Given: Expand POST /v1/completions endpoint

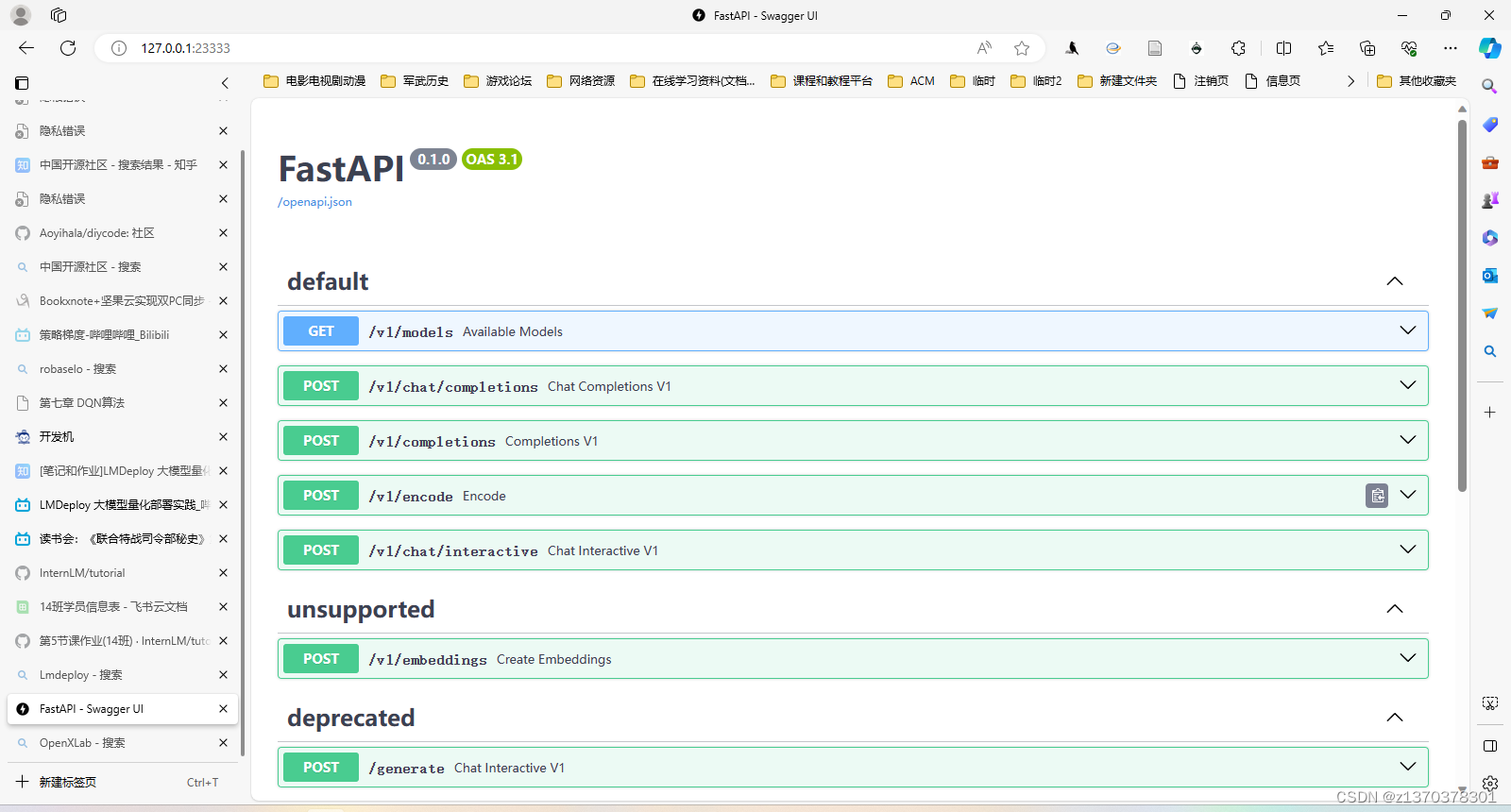Looking at the screenshot, I should (x=1408, y=440).
